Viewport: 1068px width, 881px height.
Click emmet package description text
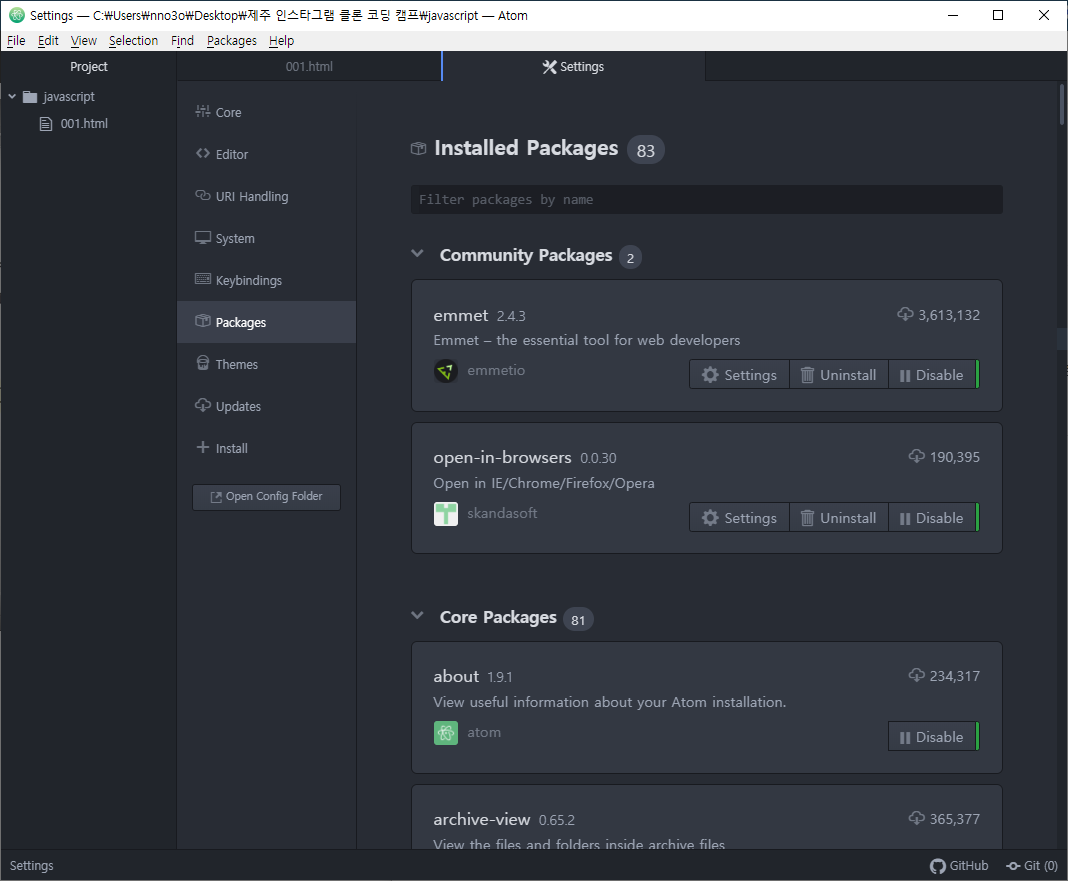pos(586,340)
